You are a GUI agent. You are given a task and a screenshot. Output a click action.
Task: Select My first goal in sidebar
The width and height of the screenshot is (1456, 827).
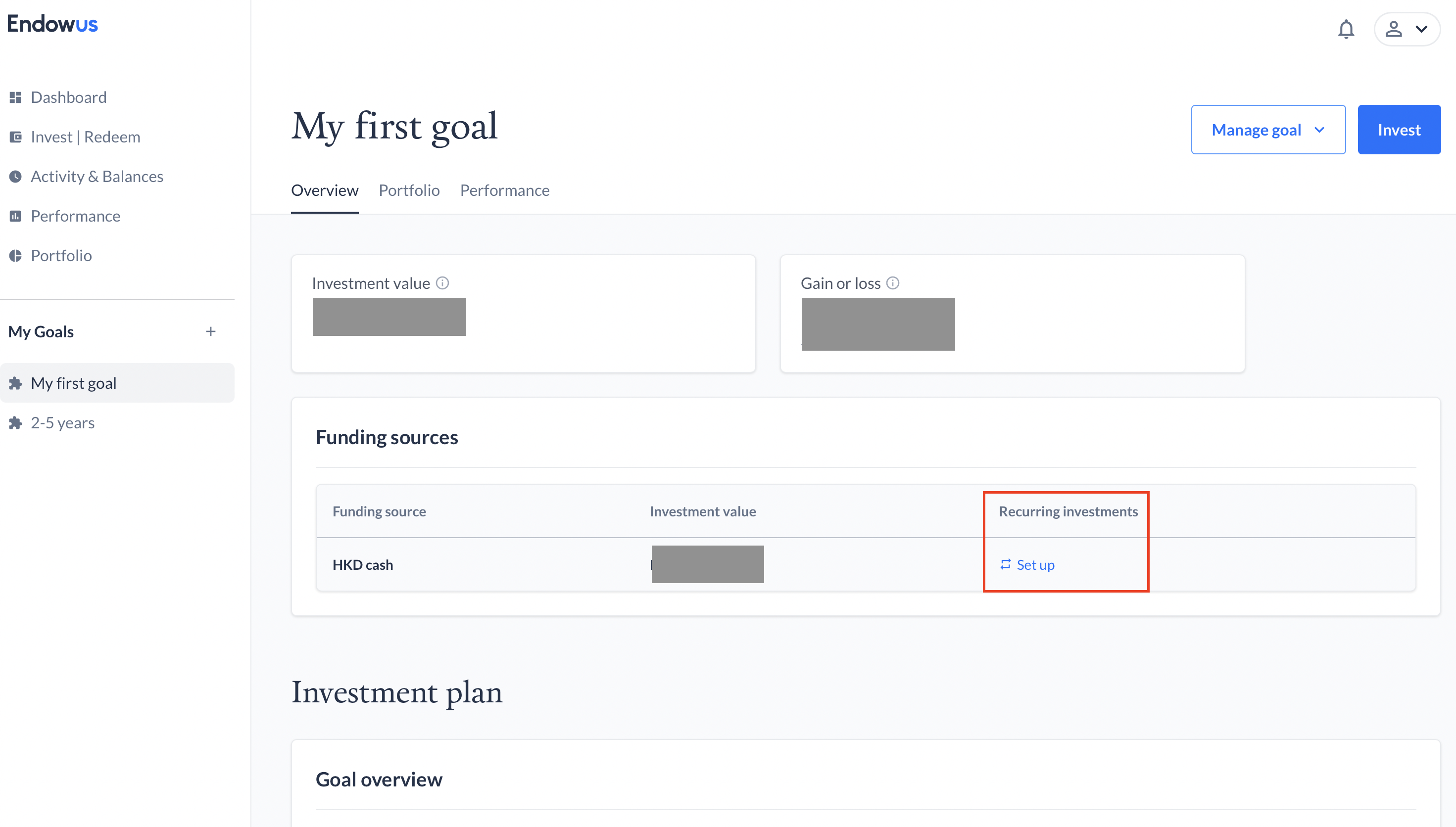tap(73, 383)
